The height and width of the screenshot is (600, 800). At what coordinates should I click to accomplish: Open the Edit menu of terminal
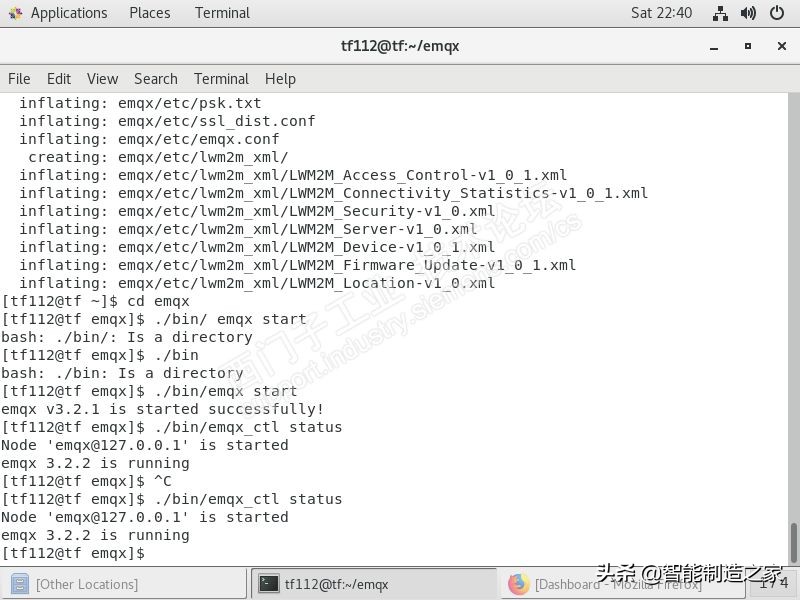pyautogui.click(x=59, y=79)
